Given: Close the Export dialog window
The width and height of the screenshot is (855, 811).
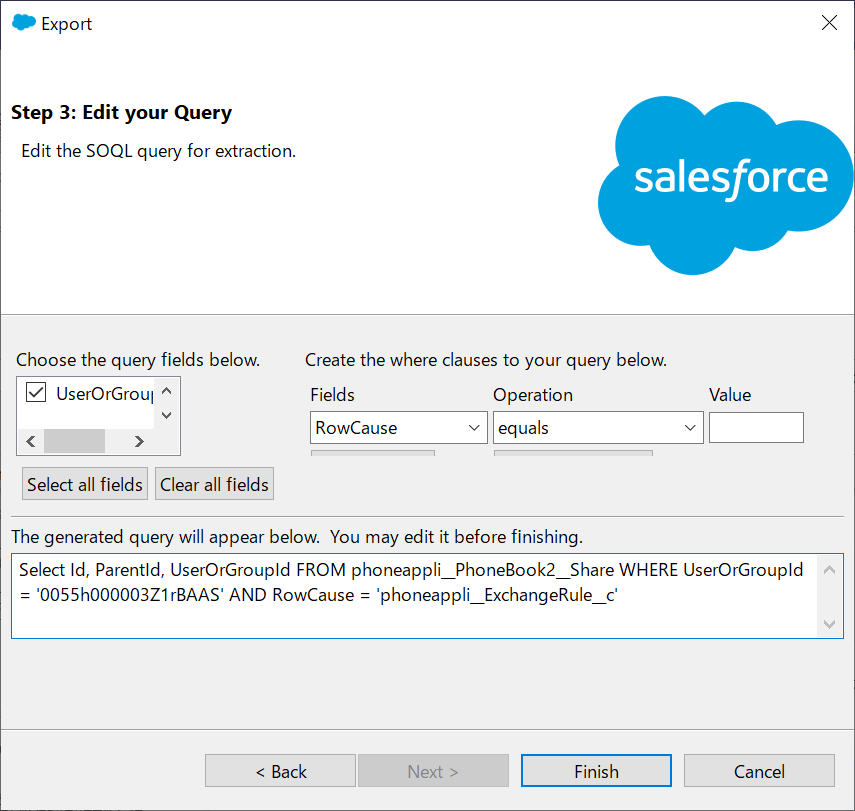Looking at the screenshot, I should [x=829, y=23].
